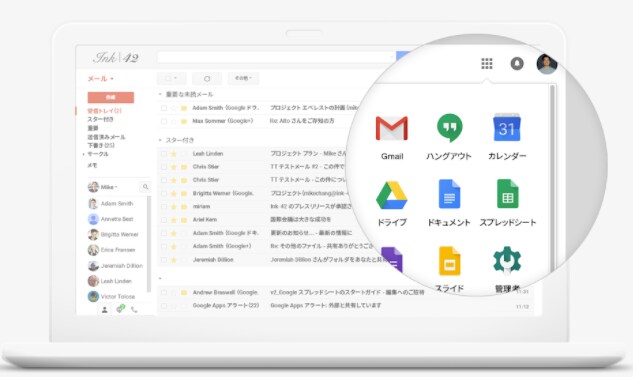Click the red 作成 compose button
Screen dimensions: 633x377
coord(111,97)
